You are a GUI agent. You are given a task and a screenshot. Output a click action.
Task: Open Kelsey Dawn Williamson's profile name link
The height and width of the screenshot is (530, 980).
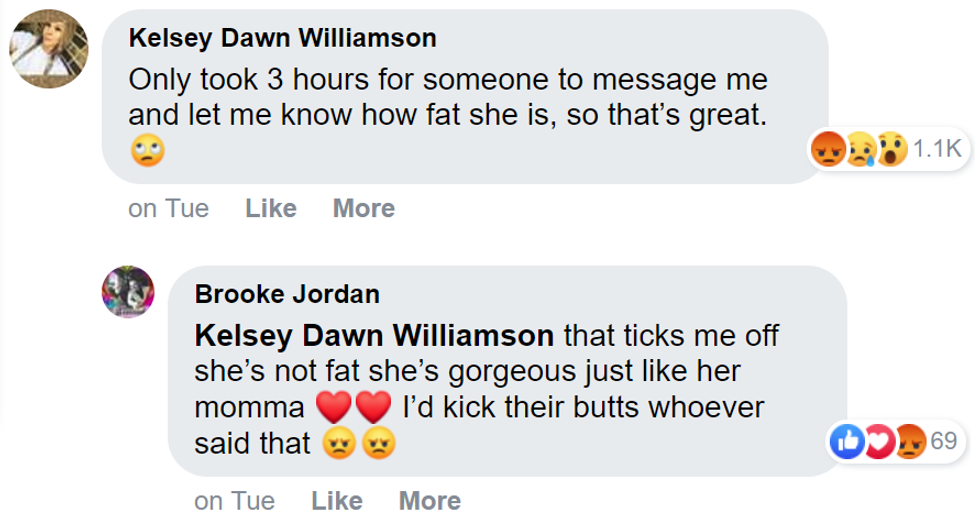point(283,39)
